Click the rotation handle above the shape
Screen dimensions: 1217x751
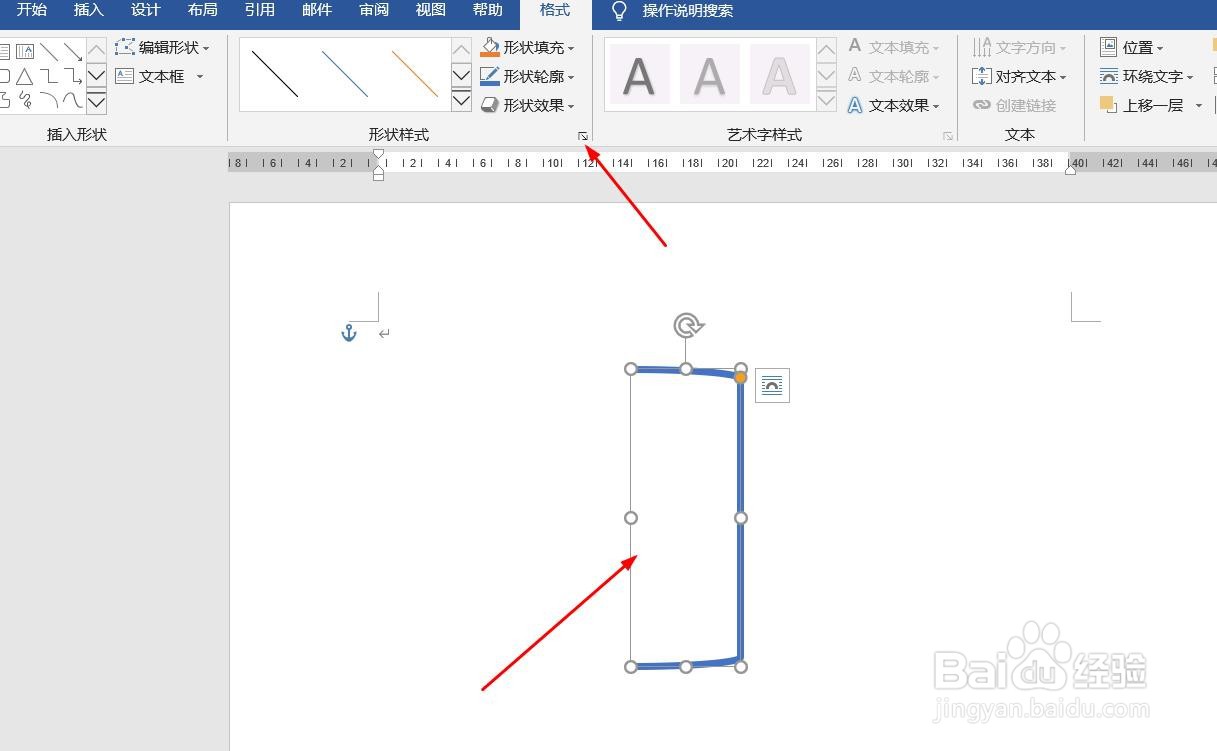[x=687, y=325]
